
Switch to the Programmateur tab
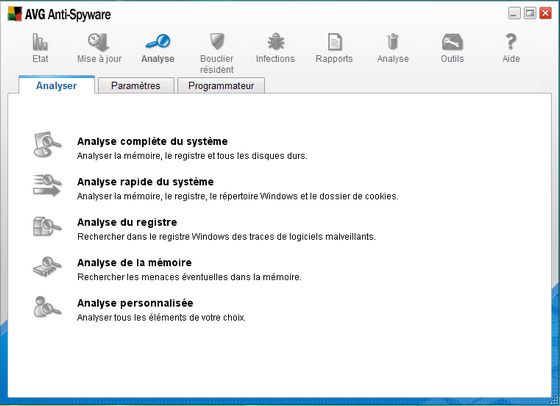pyautogui.click(x=221, y=86)
